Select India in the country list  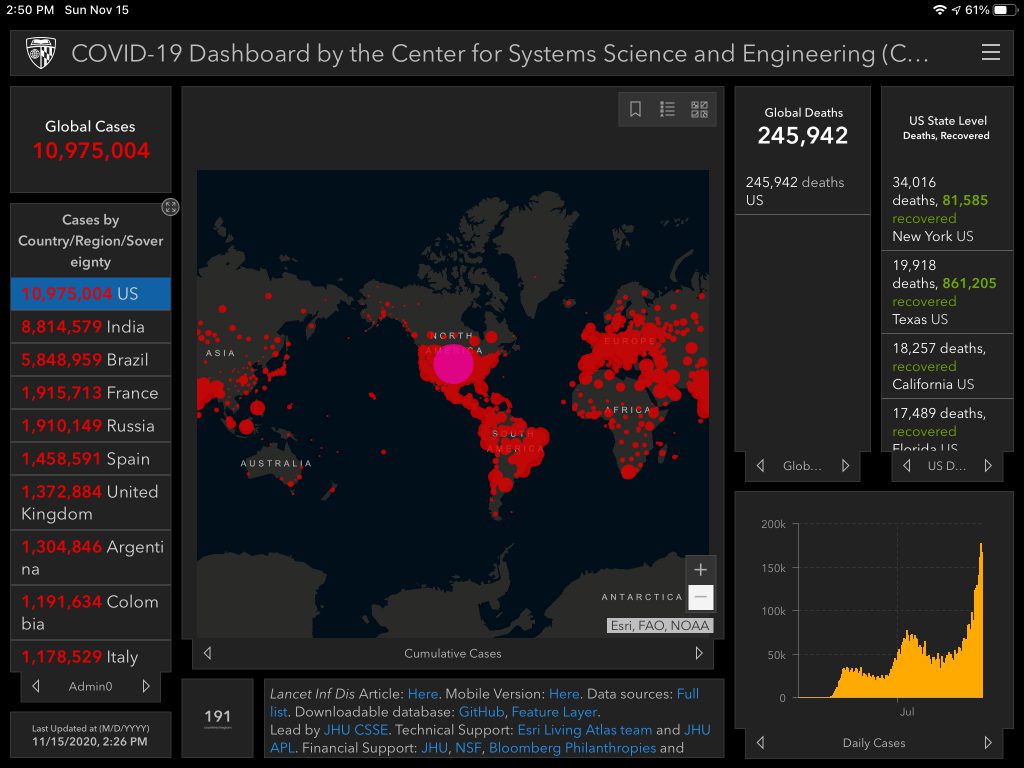[x=90, y=327]
